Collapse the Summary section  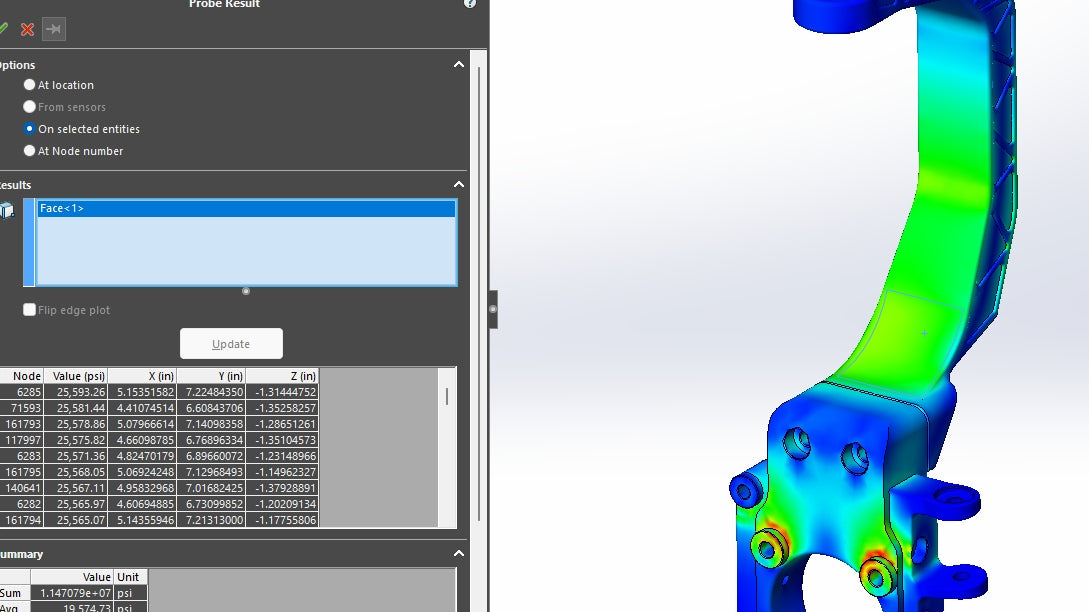click(458, 554)
